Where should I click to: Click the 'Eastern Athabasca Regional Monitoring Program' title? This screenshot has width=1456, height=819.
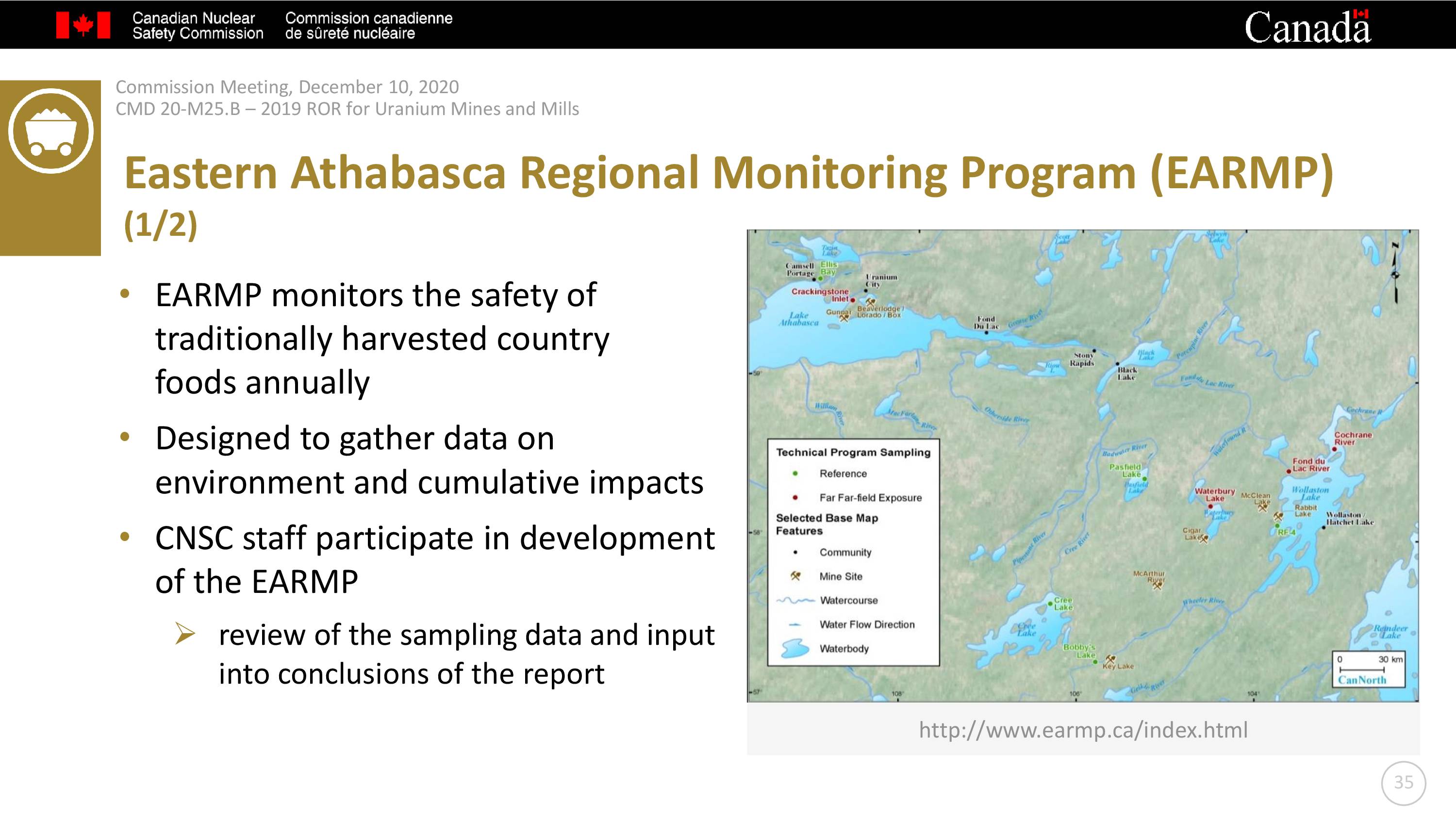[728, 173]
